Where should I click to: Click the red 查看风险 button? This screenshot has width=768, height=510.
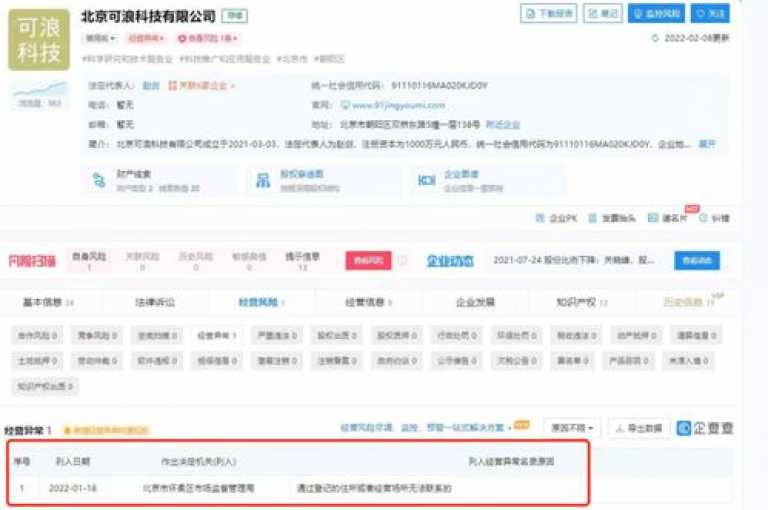tap(368, 260)
